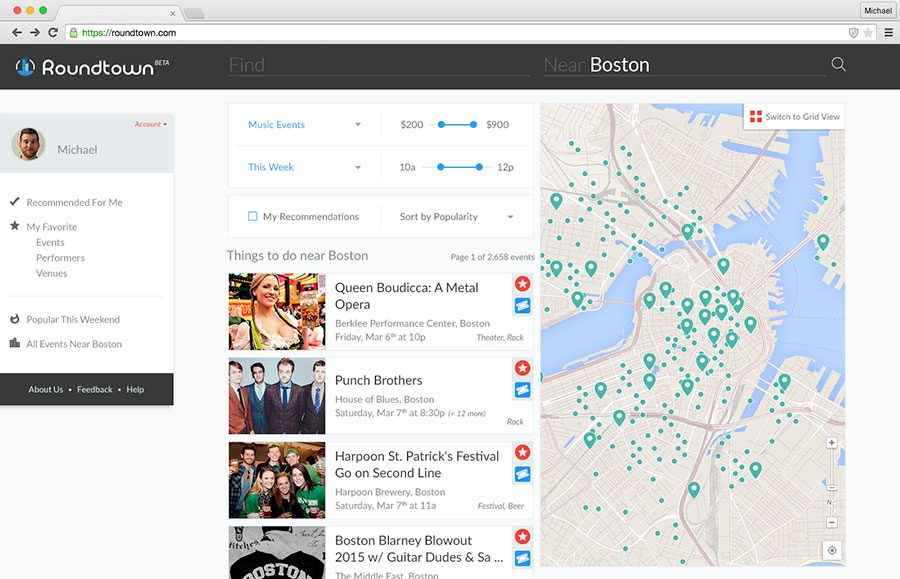The width and height of the screenshot is (900, 579).
Task: Click the Recommended For Me checkmark icon
Action: (x=15, y=201)
